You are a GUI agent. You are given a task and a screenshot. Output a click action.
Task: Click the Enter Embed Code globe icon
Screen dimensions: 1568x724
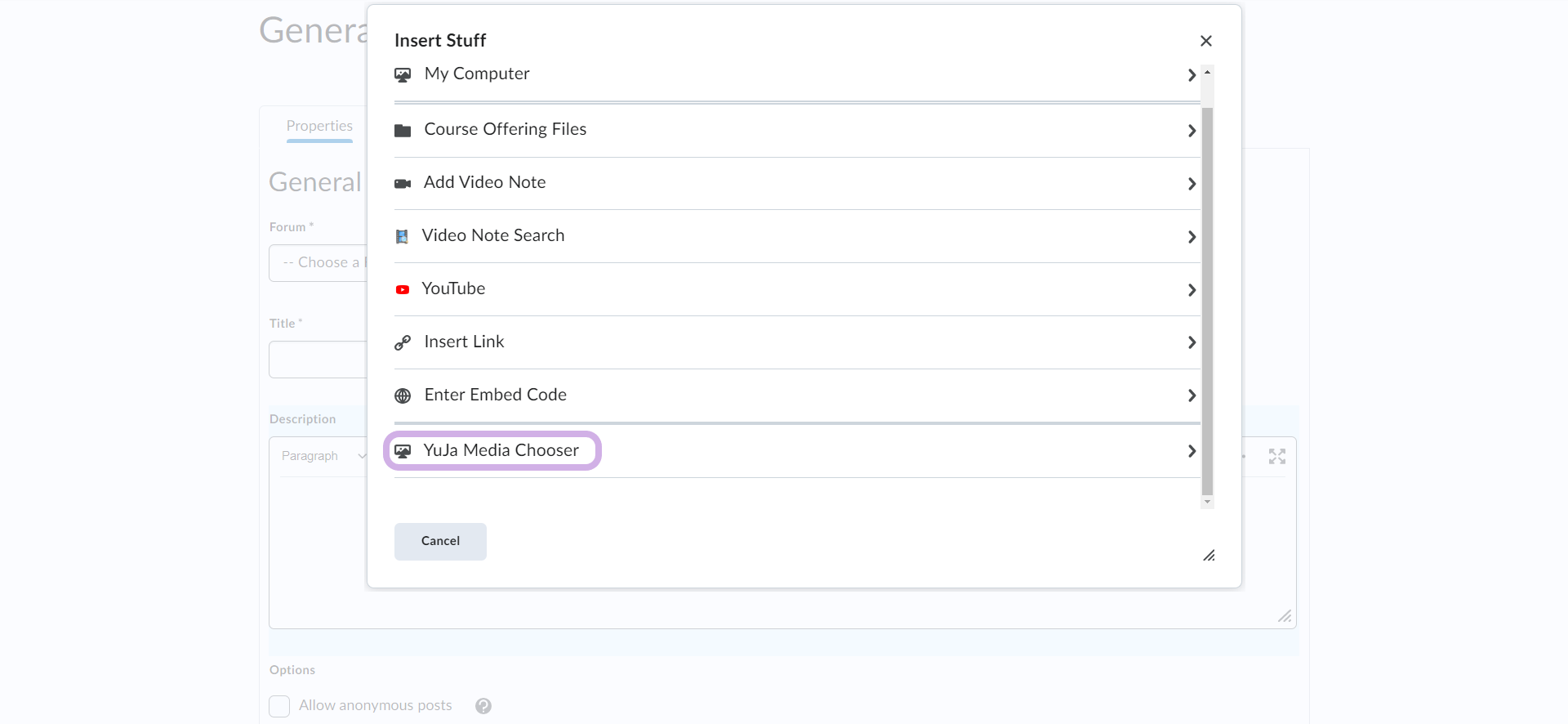tap(403, 396)
